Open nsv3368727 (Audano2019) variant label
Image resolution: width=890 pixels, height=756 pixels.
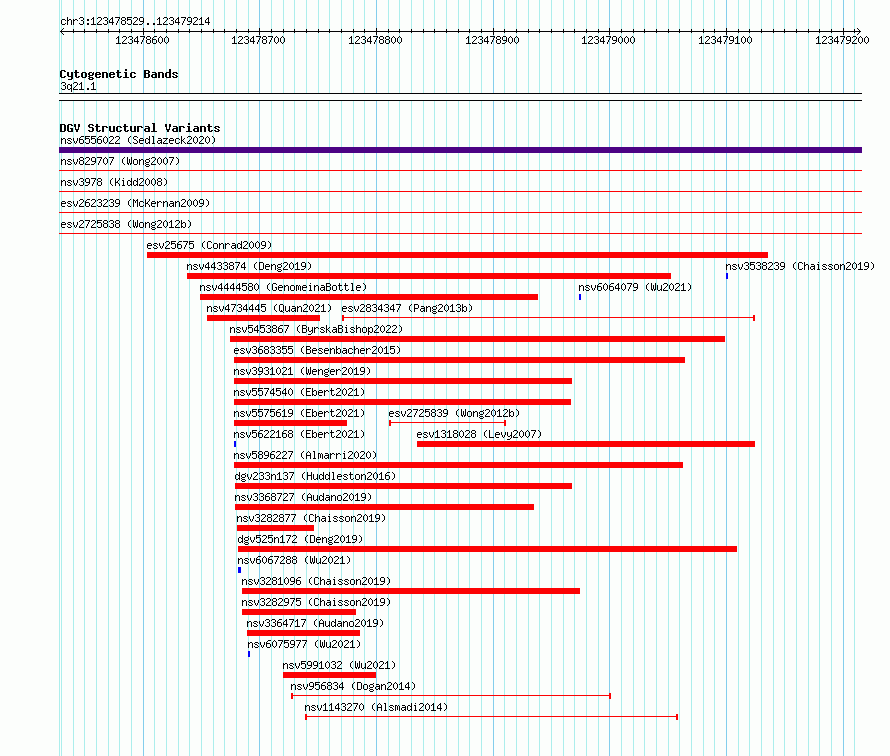click(x=303, y=497)
